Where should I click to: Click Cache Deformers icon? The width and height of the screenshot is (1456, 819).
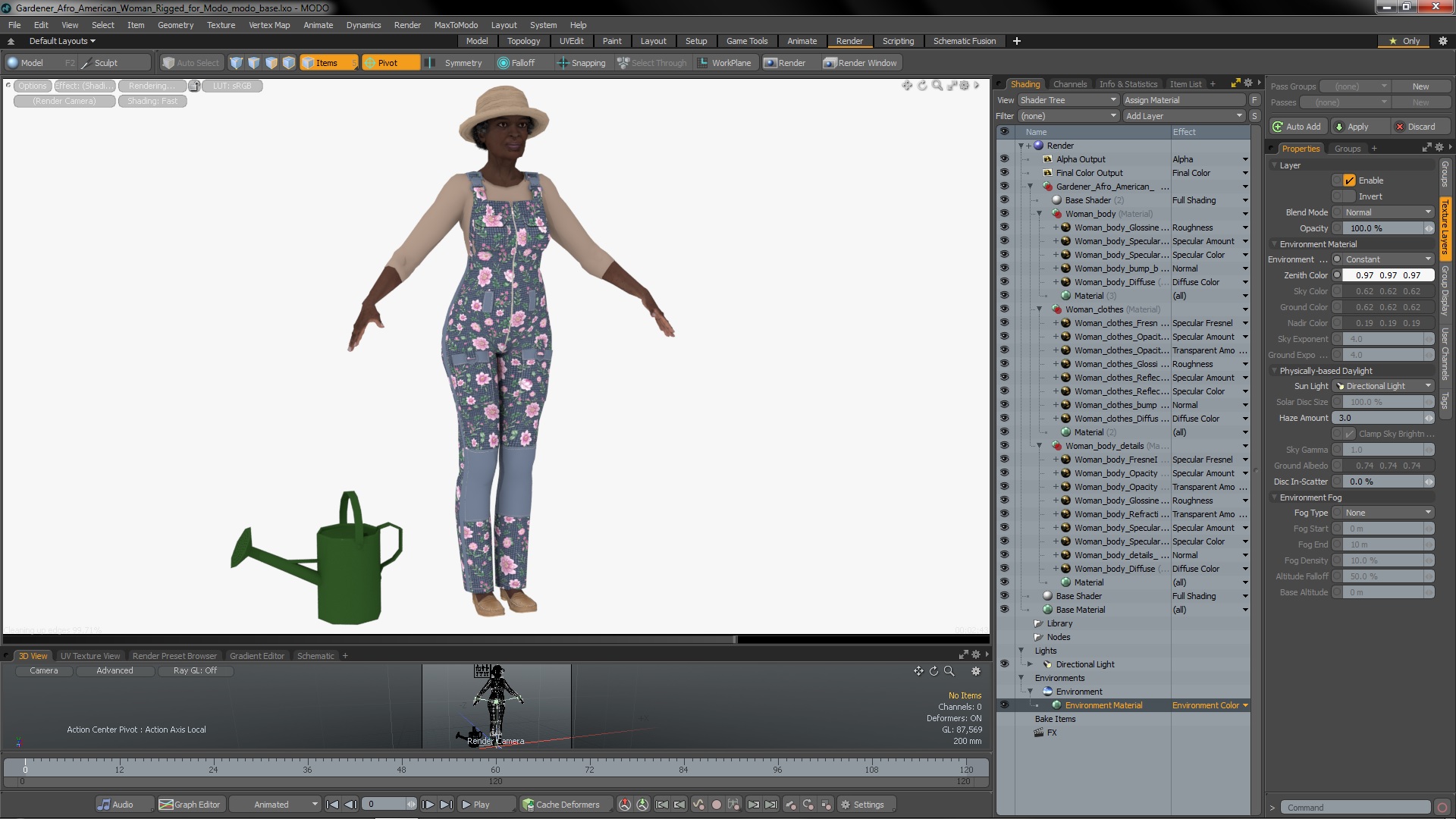(x=529, y=805)
